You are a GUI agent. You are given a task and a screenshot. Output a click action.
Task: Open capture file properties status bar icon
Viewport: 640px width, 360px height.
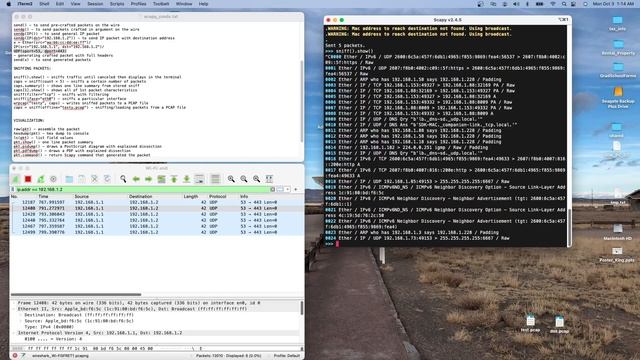click(x=23, y=356)
